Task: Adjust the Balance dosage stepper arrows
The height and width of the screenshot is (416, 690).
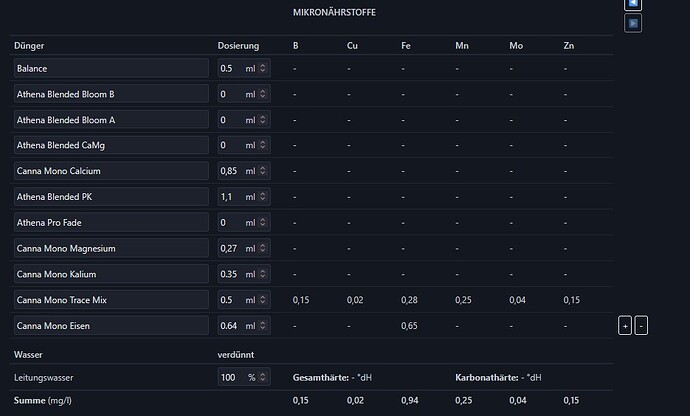Action: click(263, 68)
